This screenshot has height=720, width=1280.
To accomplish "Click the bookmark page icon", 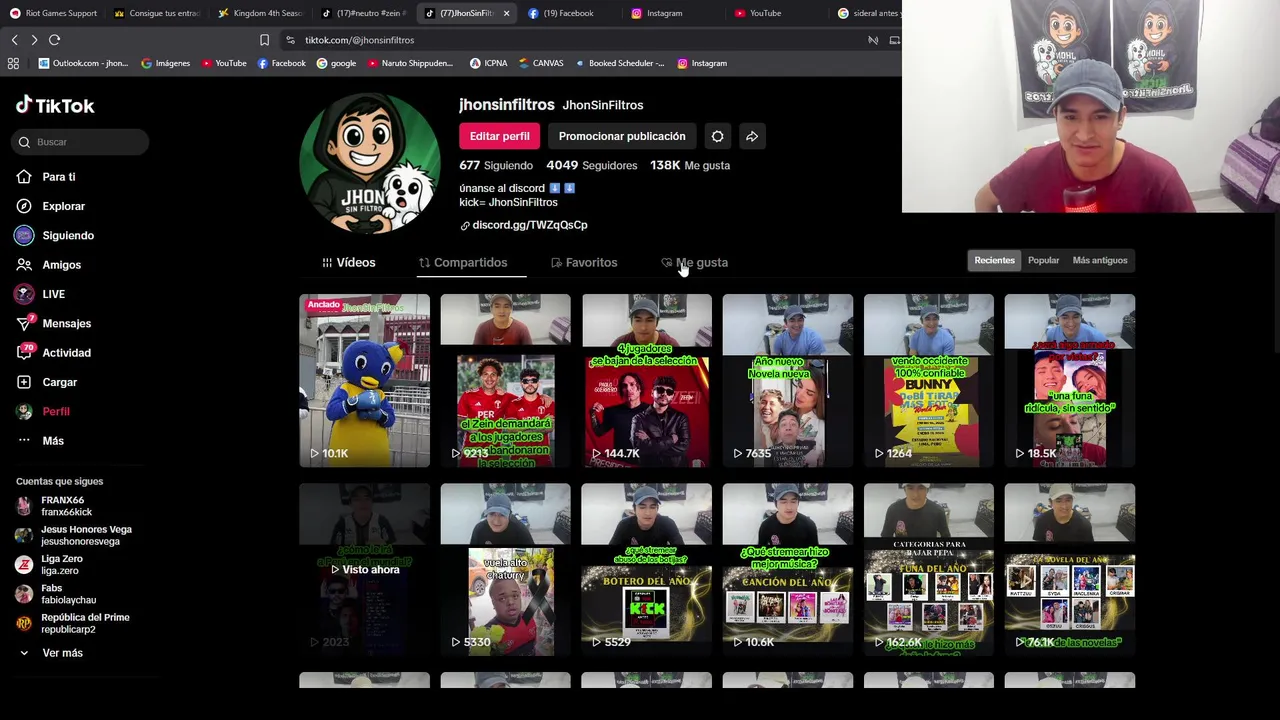I will 264,40.
